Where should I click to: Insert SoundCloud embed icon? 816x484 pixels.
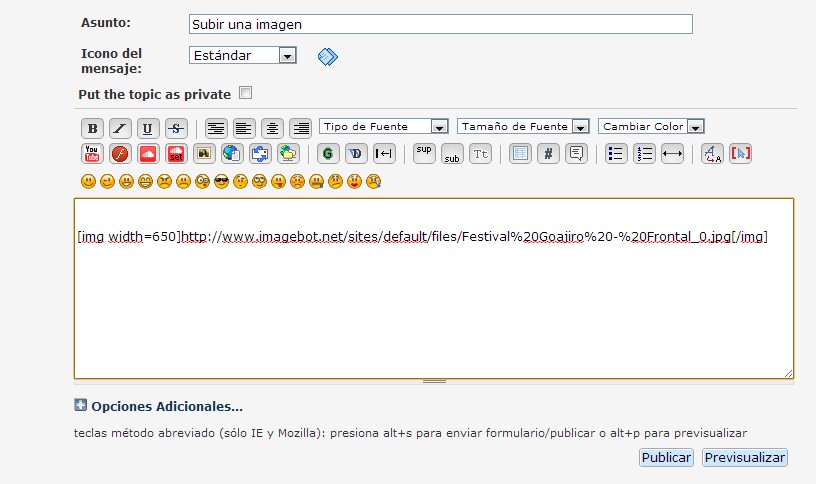coord(148,154)
